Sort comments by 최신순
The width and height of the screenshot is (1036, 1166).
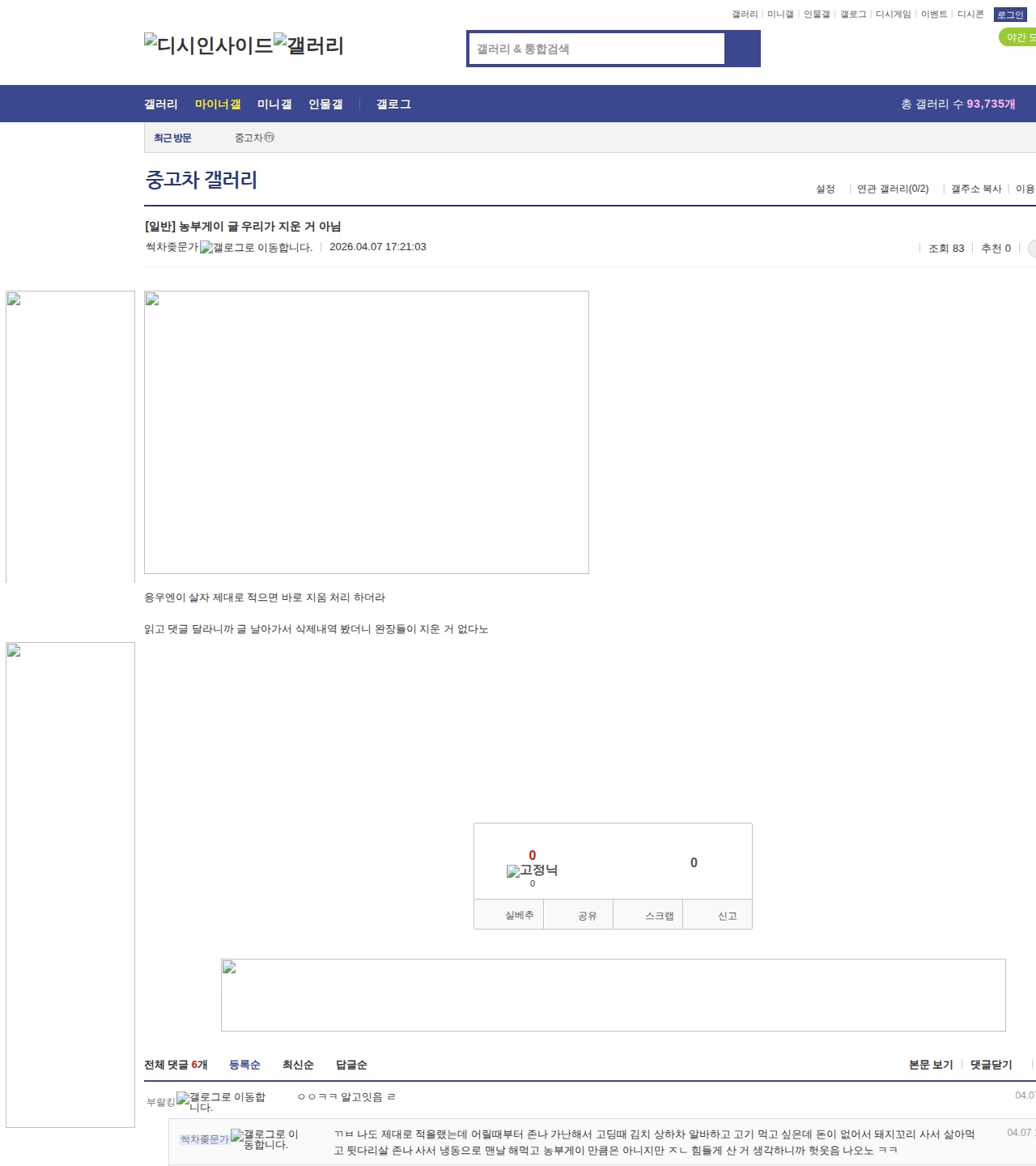tap(298, 1065)
